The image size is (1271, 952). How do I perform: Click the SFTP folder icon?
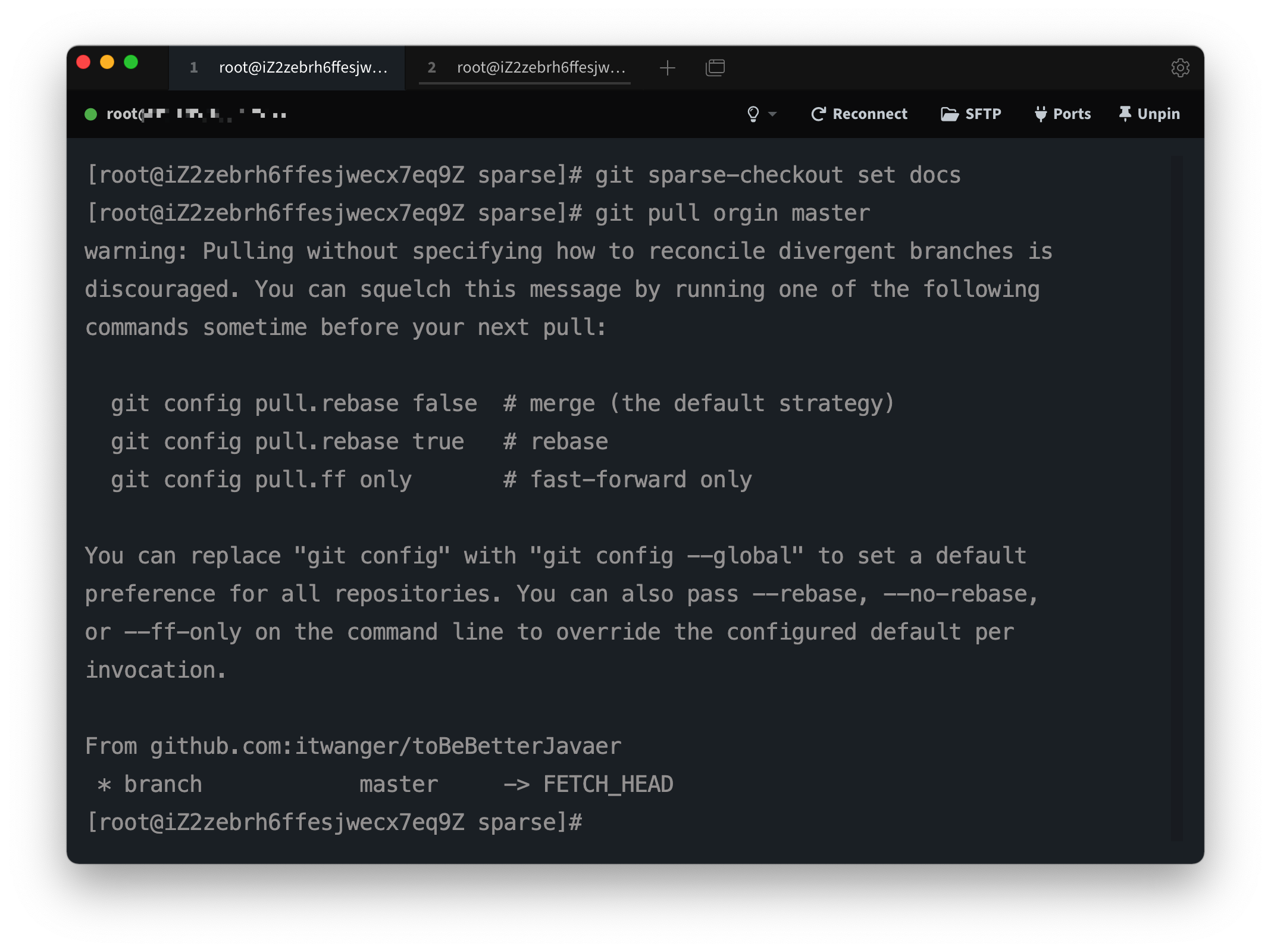pos(949,114)
